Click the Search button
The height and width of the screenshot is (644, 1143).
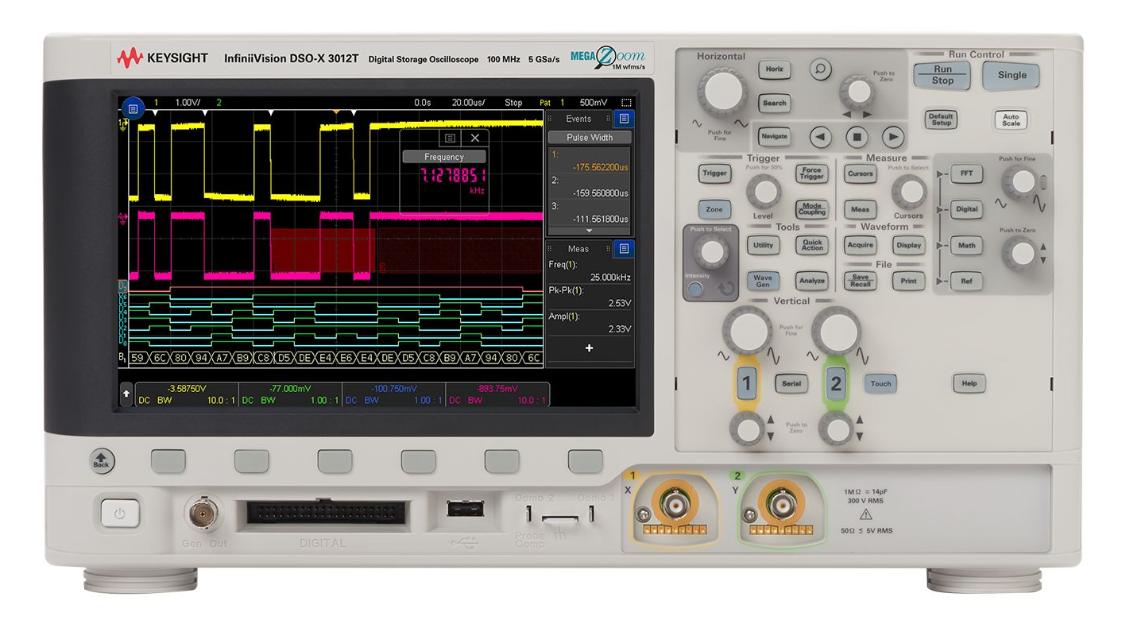point(774,103)
